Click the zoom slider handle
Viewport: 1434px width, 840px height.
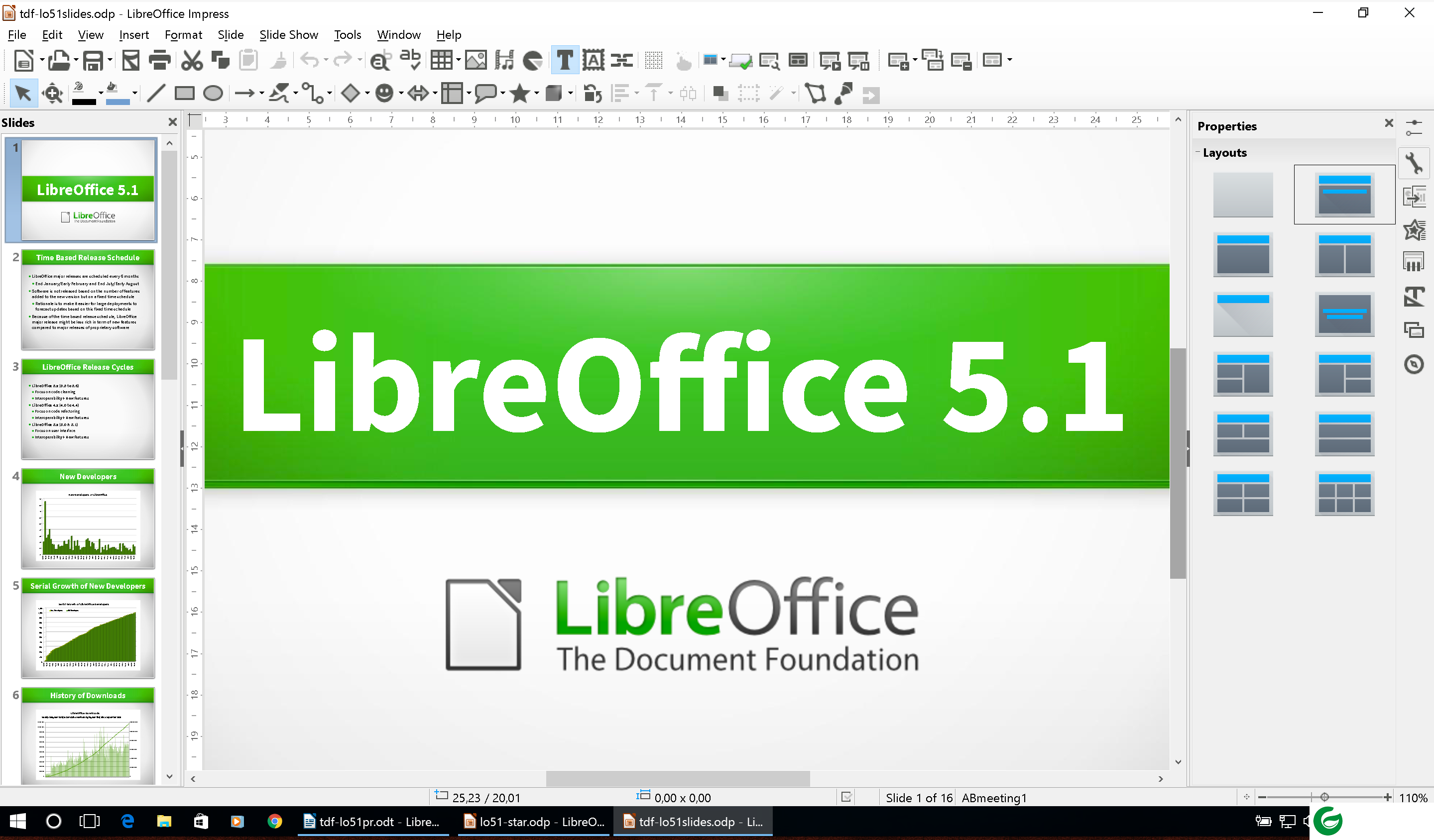click(x=1324, y=797)
